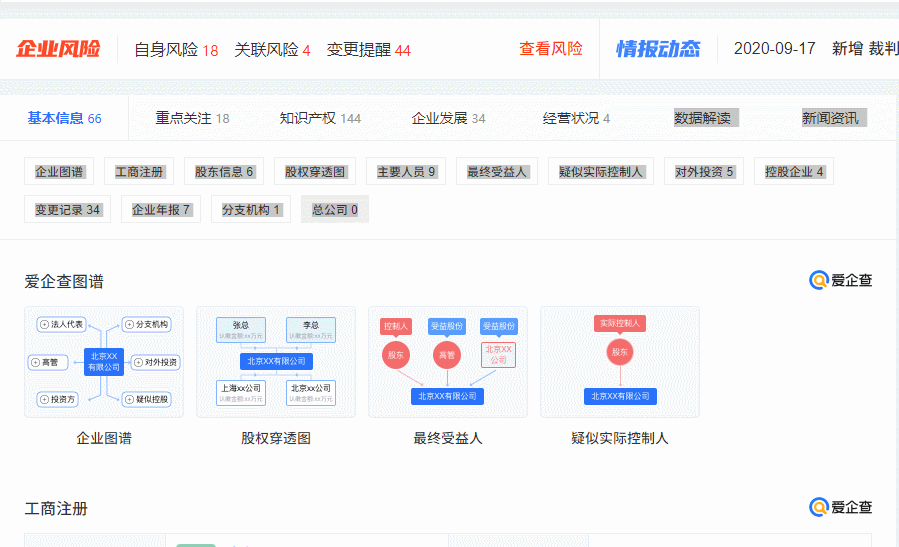Expand 投资方 node in 企业图谱 thumbnail
Viewport: 899px width, 547px height.
point(57,399)
